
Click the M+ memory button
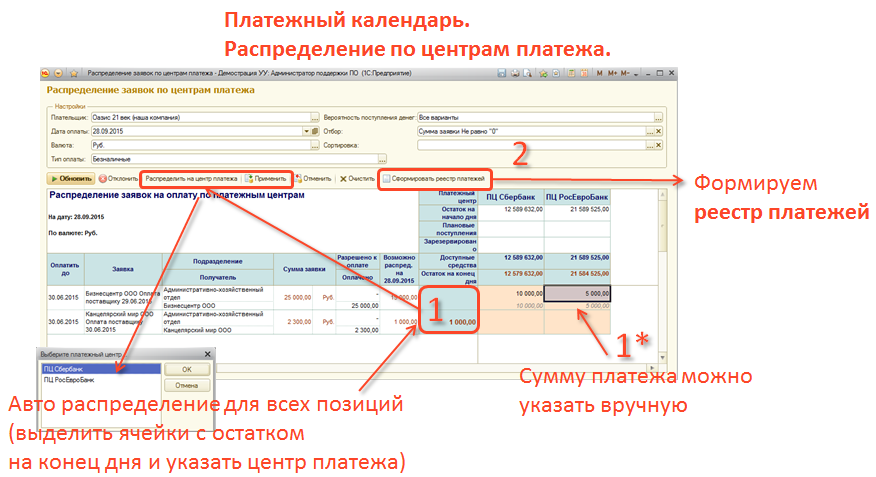pos(613,73)
